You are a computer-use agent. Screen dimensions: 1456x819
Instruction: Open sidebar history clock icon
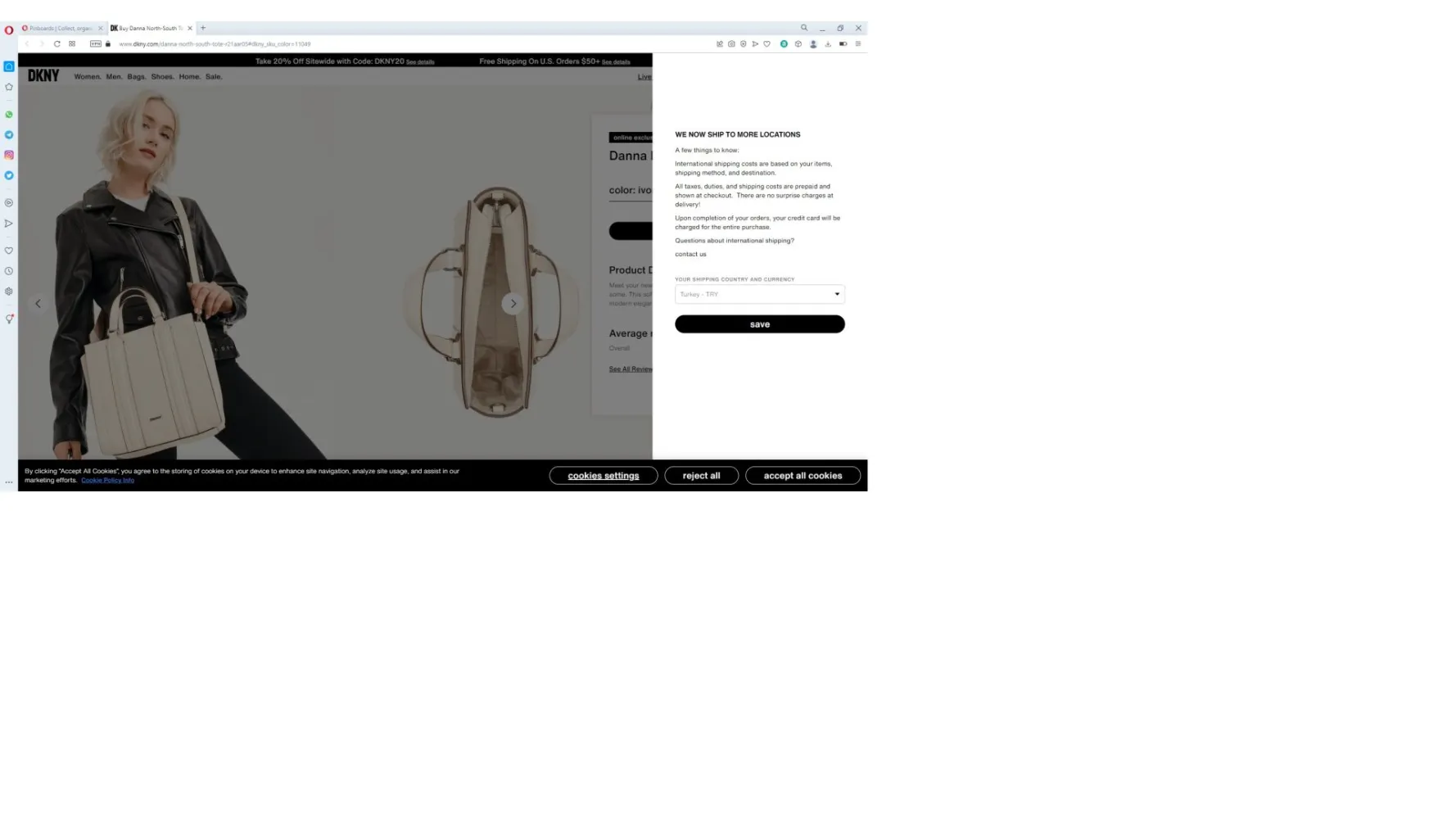pyautogui.click(x=9, y=271)
